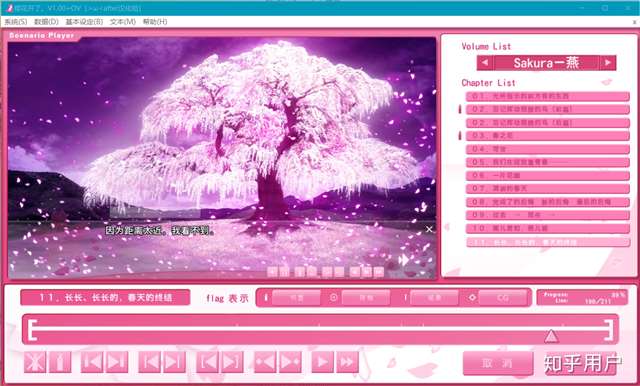This screenshot has height=386, width=640.
Task: Jump forward with the right-arrow-and-bracket icon
Action: tap(232, 362)
